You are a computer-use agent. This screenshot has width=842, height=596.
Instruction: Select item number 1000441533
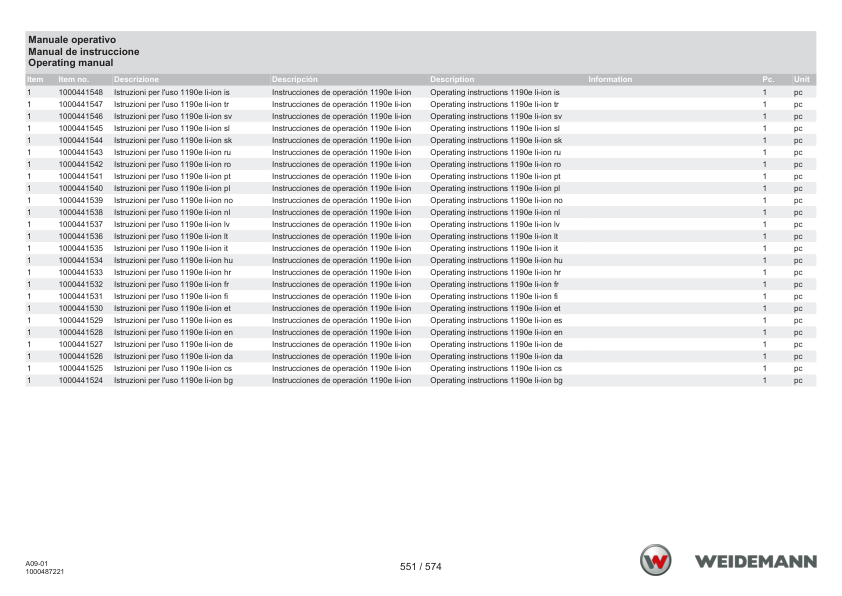(81, 272)
